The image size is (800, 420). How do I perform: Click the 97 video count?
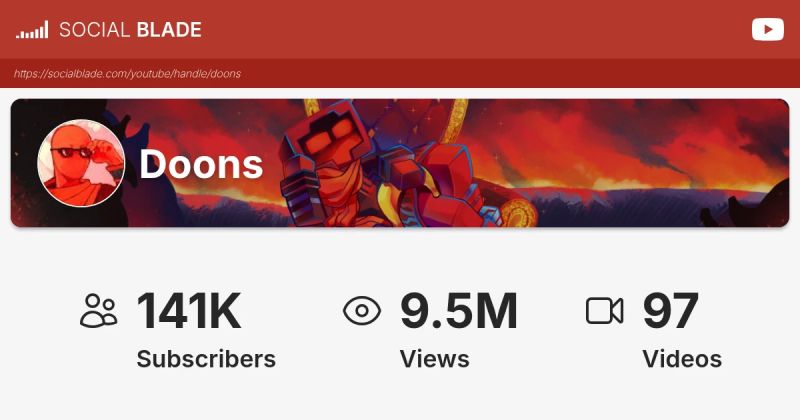670,311
